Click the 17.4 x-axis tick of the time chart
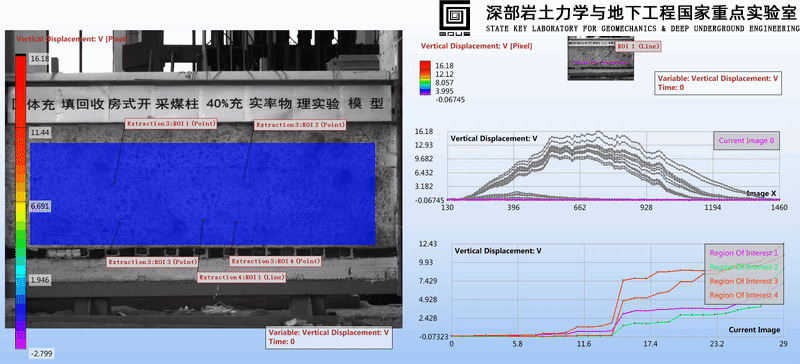This screenshot has height=364, width=800. (650, 345)
